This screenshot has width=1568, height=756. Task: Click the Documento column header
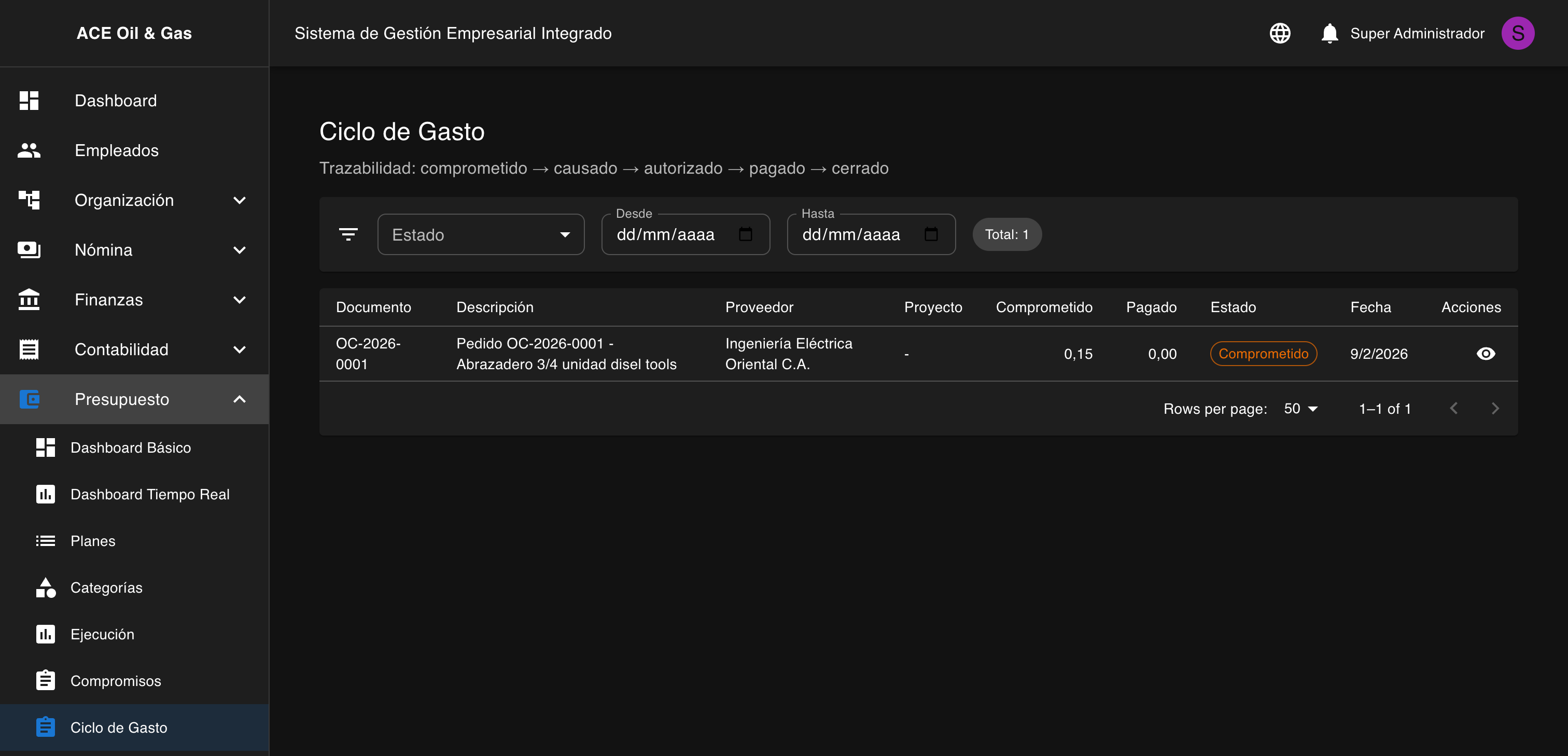373,307
